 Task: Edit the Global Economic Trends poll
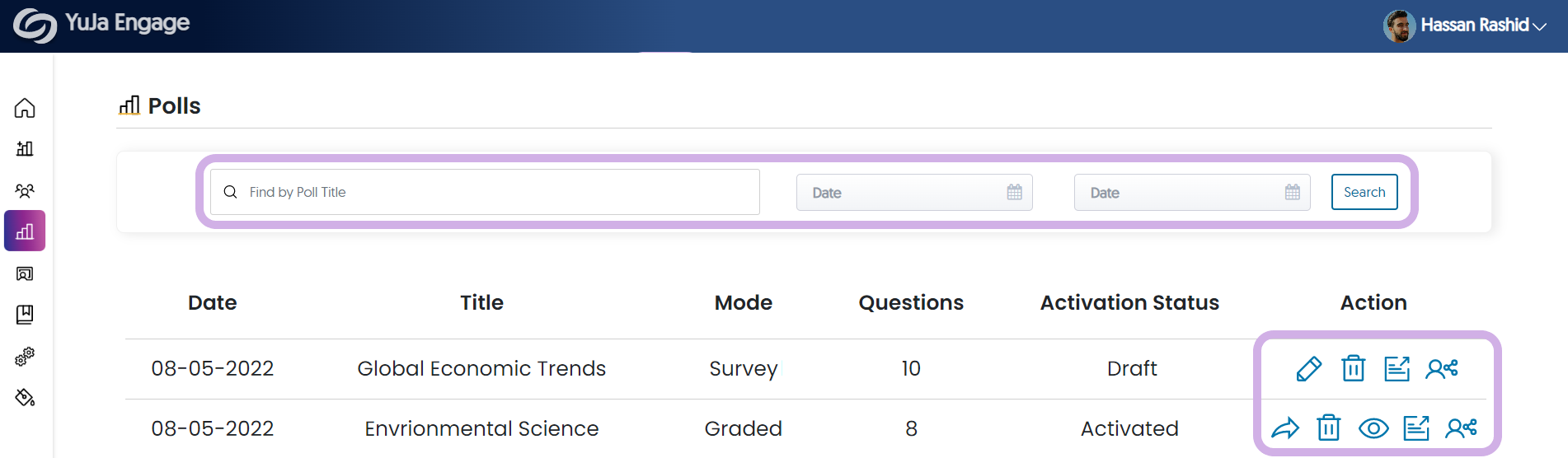coord(1308,368)
